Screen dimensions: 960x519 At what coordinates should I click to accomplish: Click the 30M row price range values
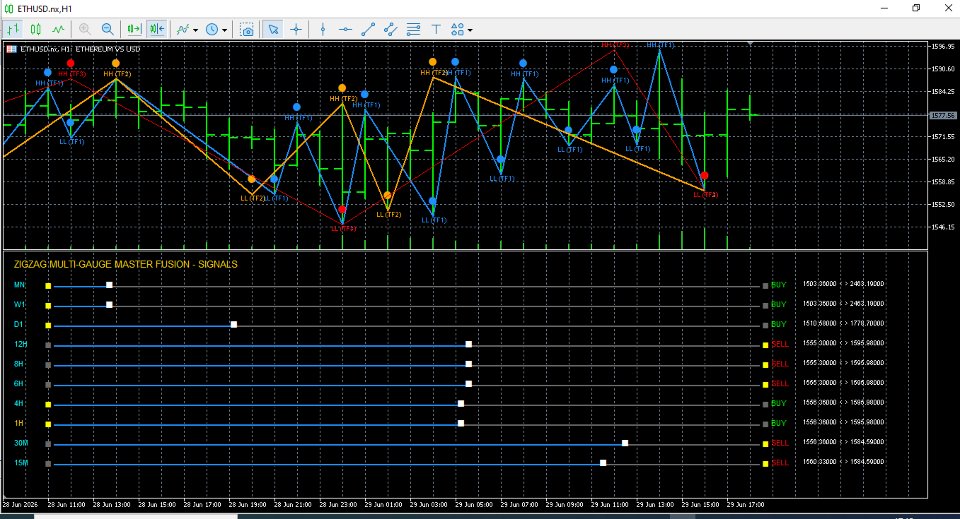(x=843, y=442)
